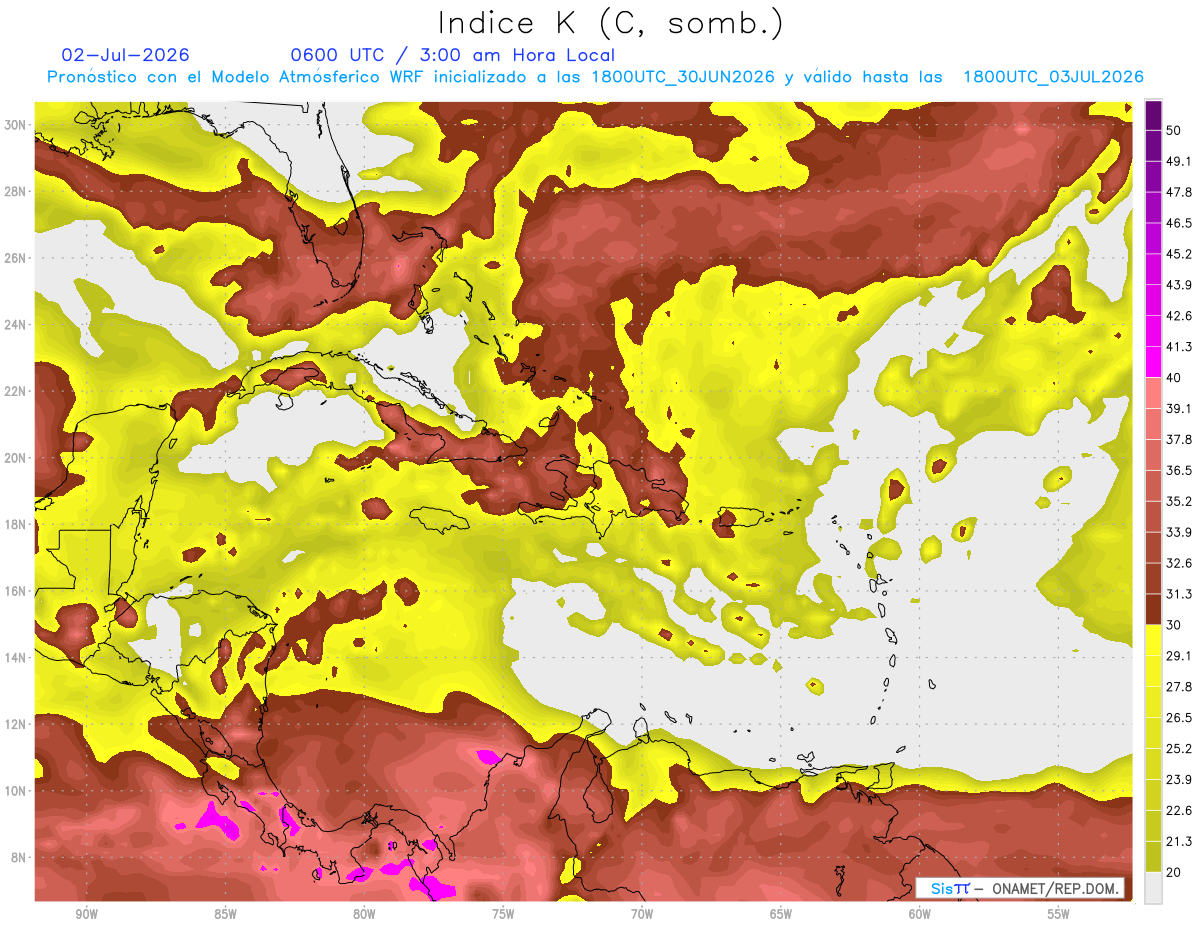Select the olive-yellow swatch just above 20
The height and width of the screenshot is (927, 1200).
tap(1154, 857)
